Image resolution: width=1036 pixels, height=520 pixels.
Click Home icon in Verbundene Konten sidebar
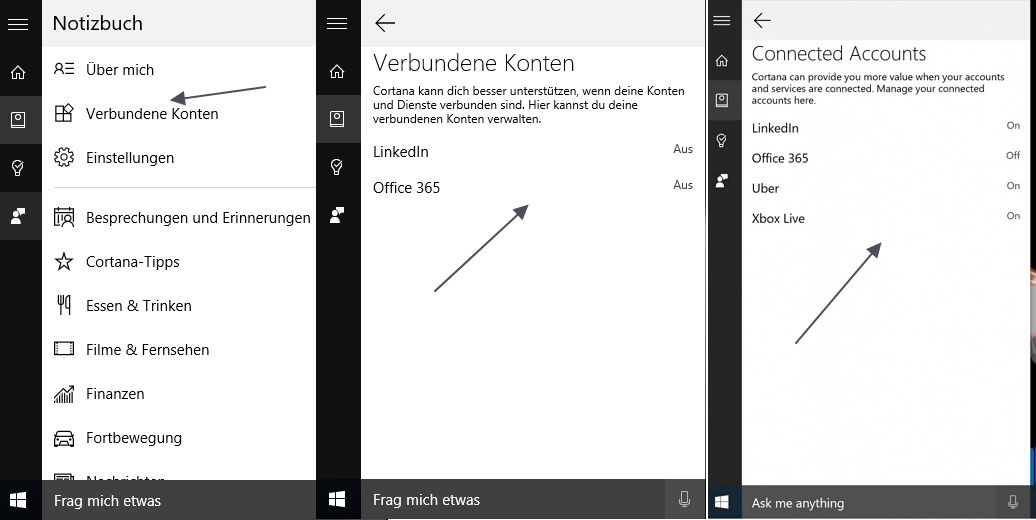(337, 71)
